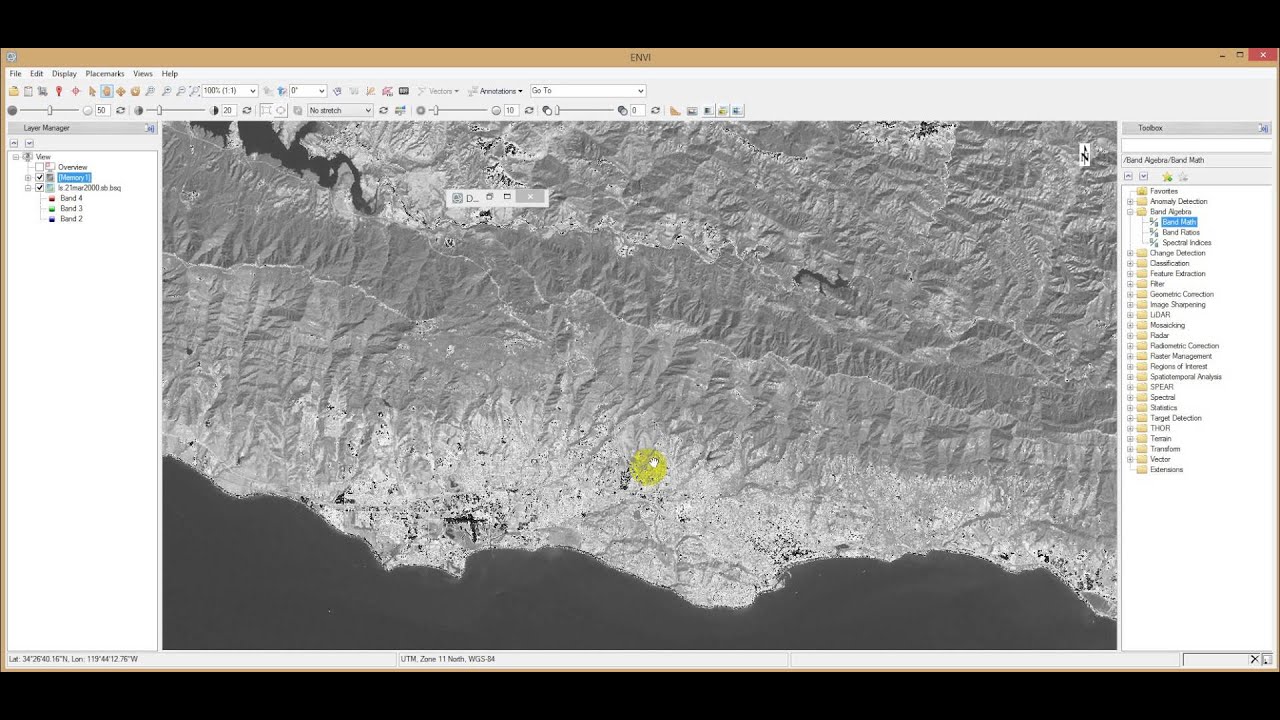Select Band Ratios tool in Toolbox
The image size is (1280, 720).
(x=1181, y=232)
